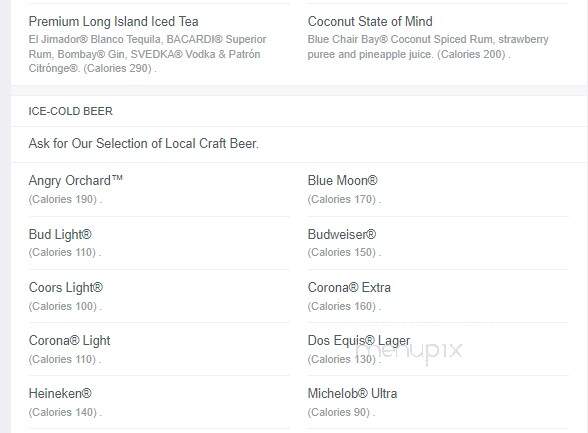The width and height of the screenshot is (588, 433).
Task: Click Michelob Ultra calories 90 text
Action: (x=341, y=412)
